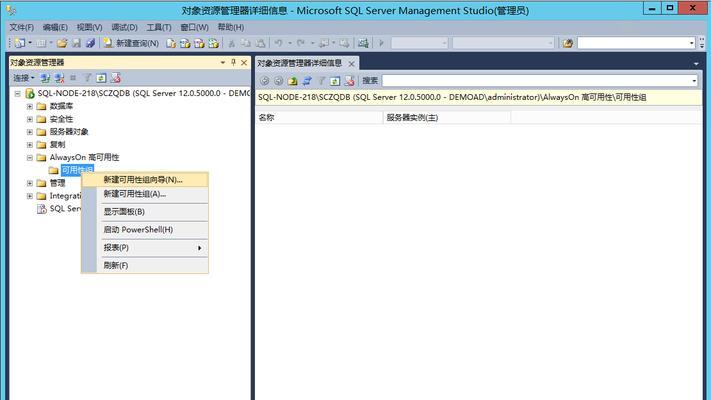The image size is (711, 400).
Task: Click the Paste icon in main toolbar
Action: 260,43
